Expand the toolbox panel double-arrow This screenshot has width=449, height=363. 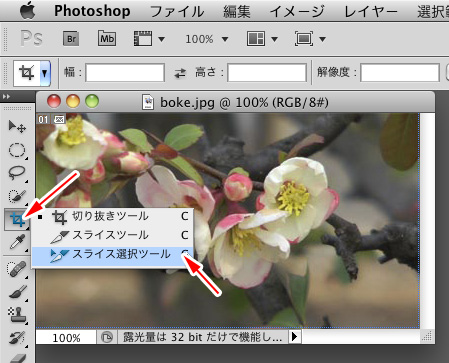click(6, 97)
